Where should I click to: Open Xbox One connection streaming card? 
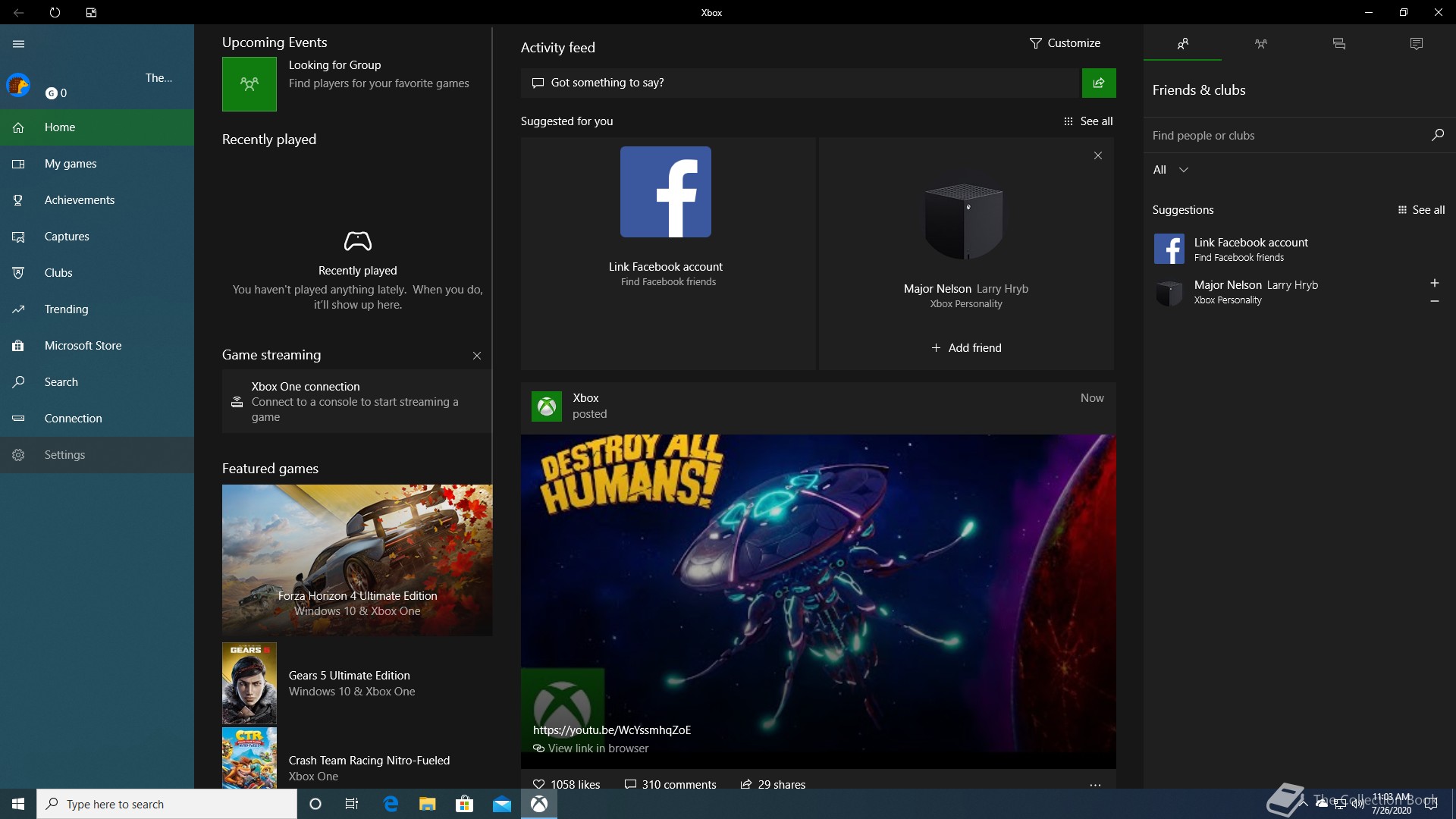click(x=356, y=401)
